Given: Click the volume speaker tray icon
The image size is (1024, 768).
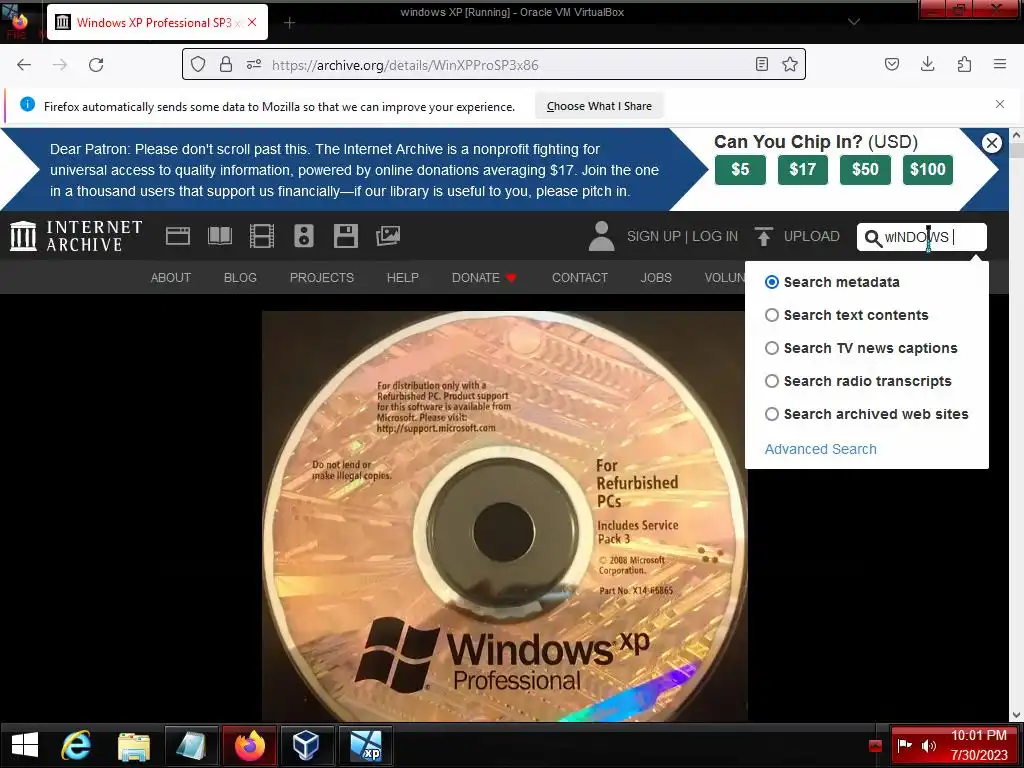Looking at the screenshot, I should point(928,745).
